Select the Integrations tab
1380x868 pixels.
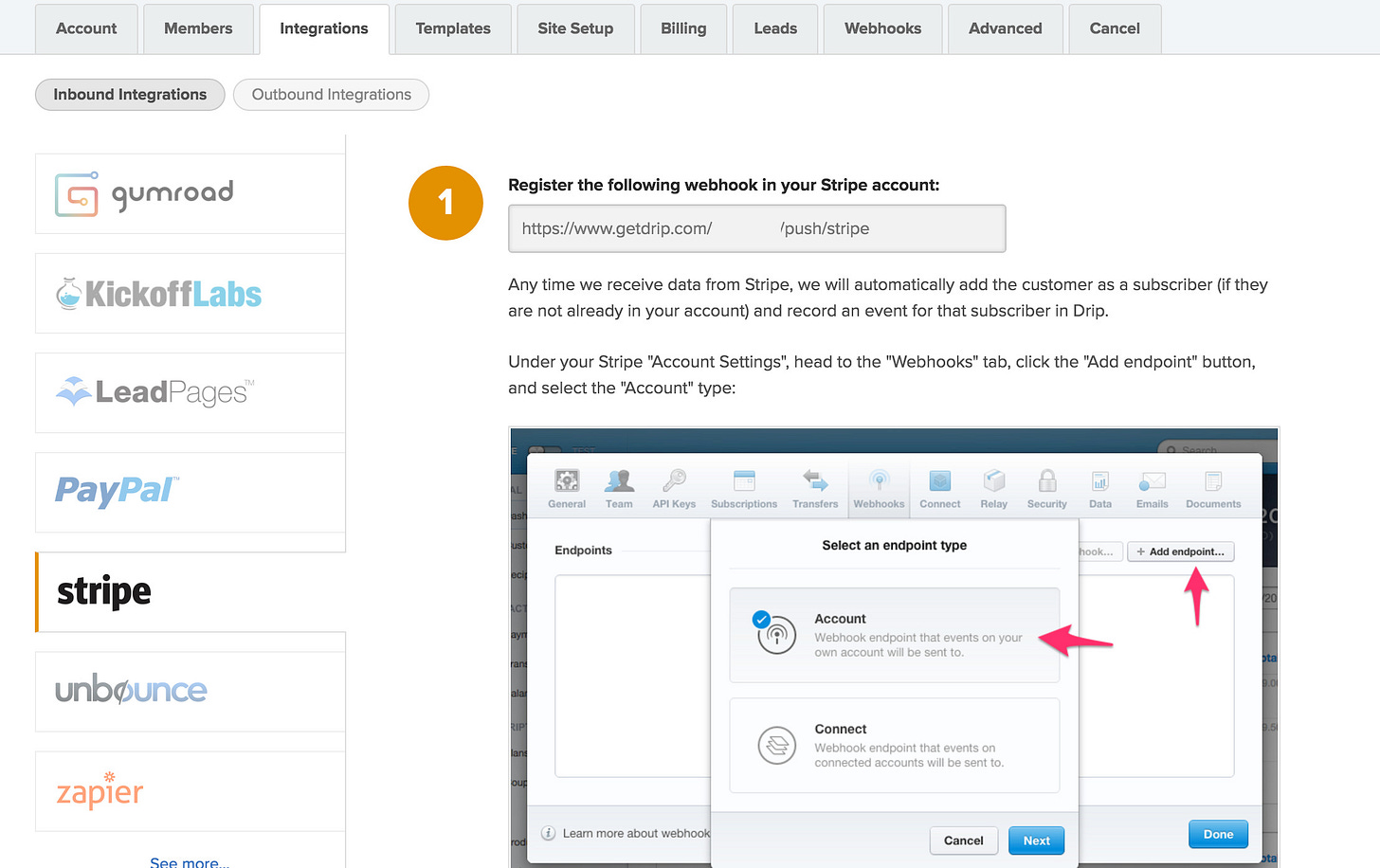[x=324, y=28]
